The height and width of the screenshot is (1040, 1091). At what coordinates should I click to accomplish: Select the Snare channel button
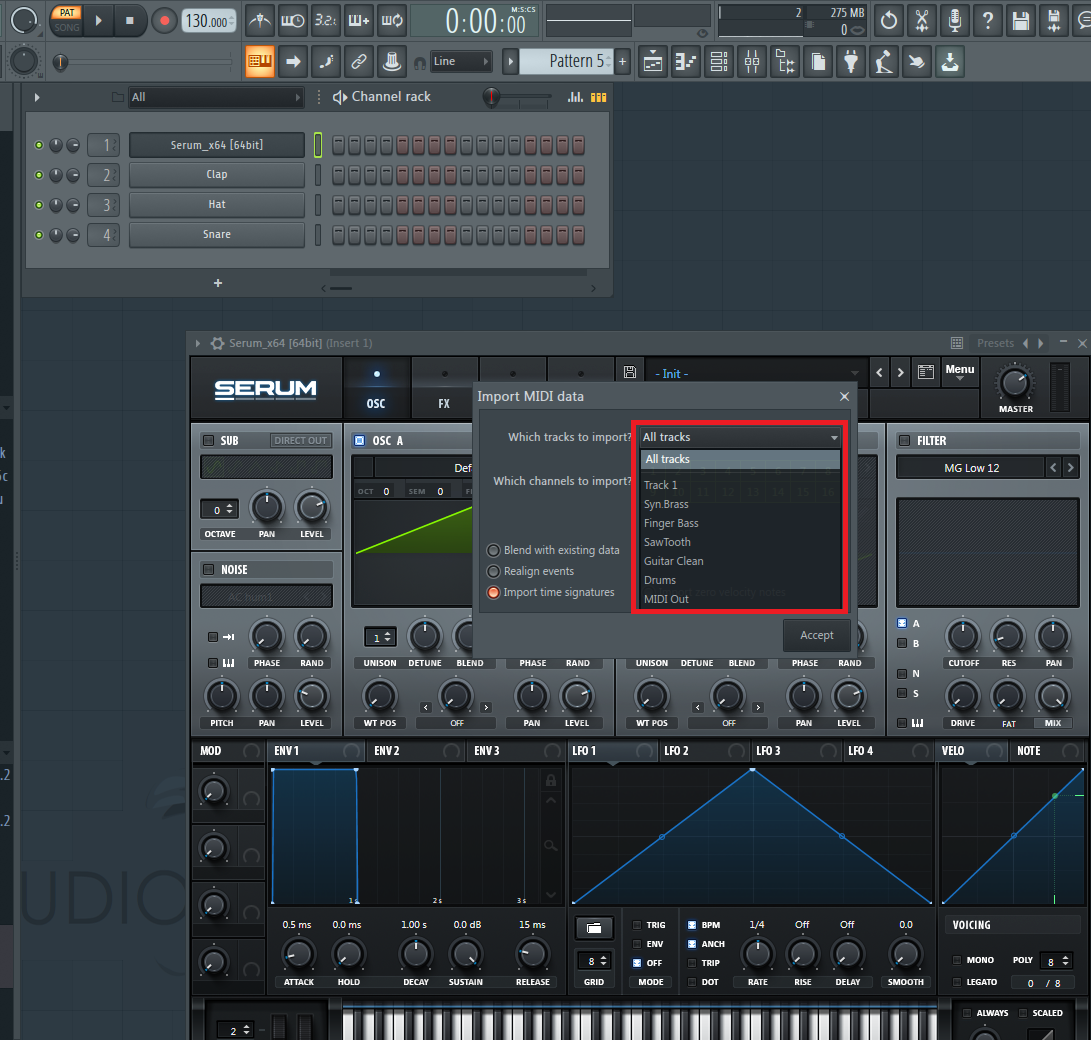216,234
